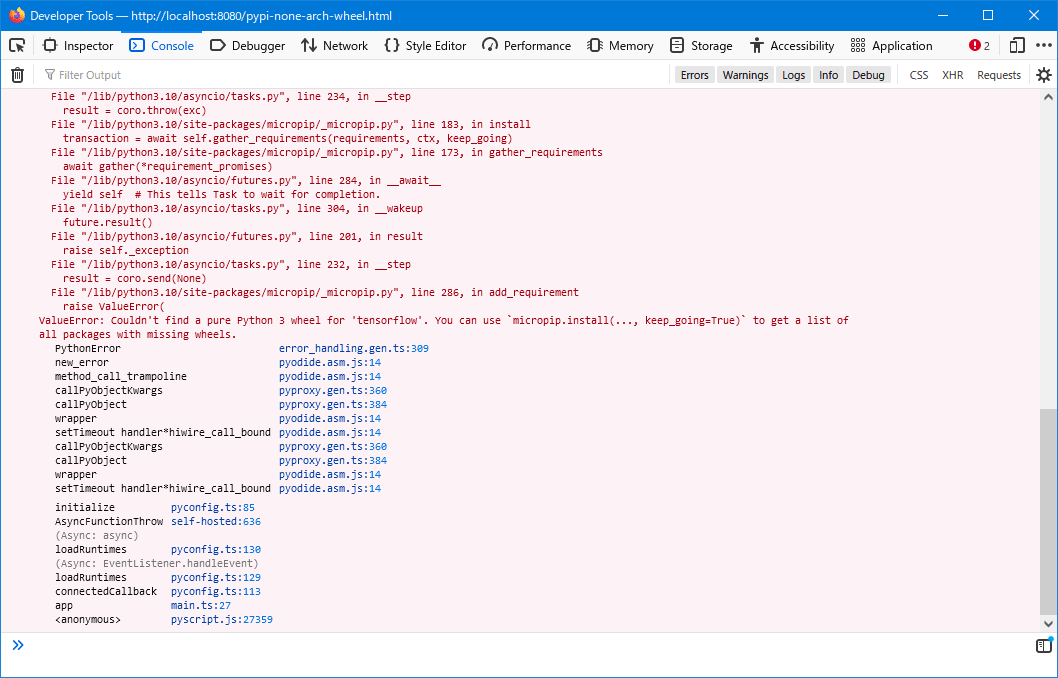Activate the element picker icon

(x=17, y=45)
